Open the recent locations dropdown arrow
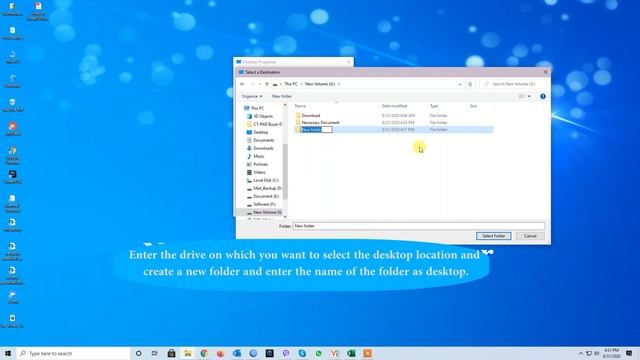Viewport: 640px width, 360px height. point(260,84)
